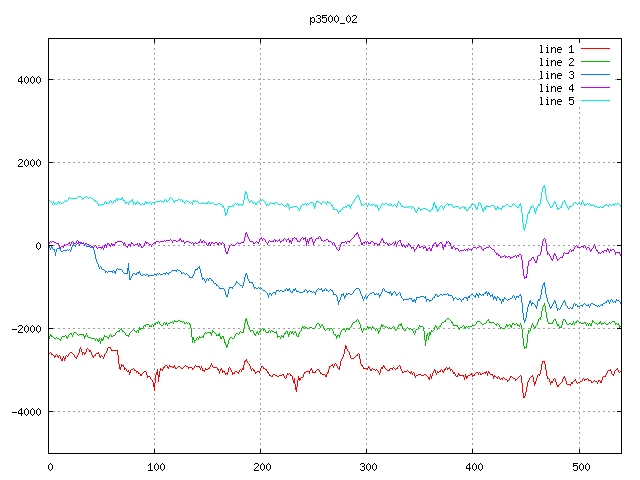This screenshot has width=640, height=480.
Task: Select the 'line 3' legend label
Action: tap(556, 75)
